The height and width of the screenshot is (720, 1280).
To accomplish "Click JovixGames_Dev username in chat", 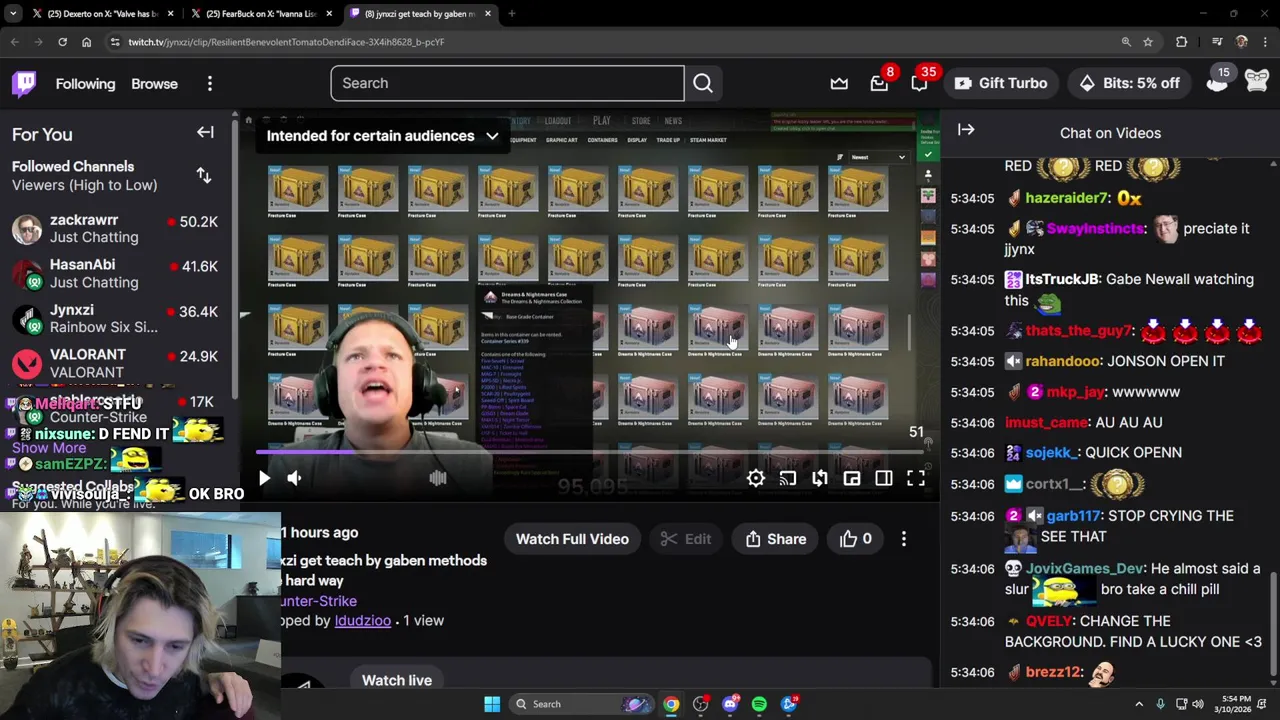I will (1085, 568).
